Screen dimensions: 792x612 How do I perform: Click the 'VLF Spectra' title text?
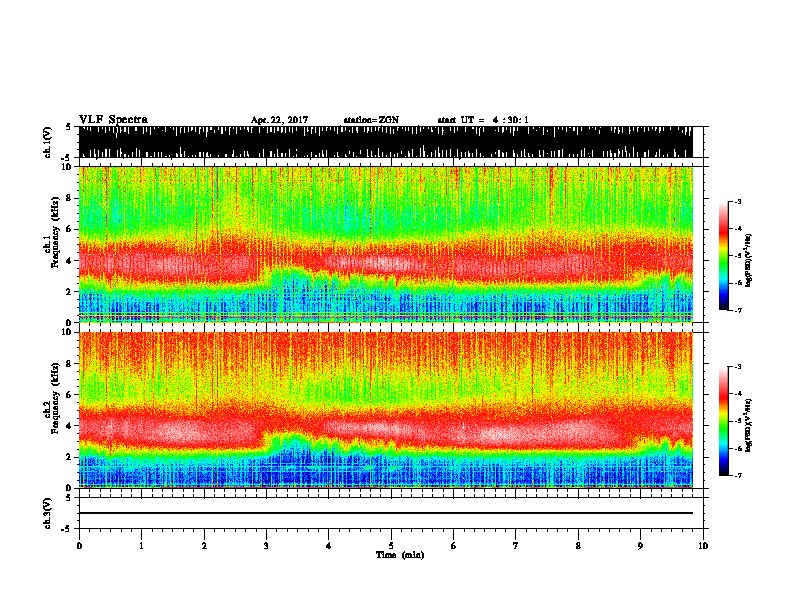(113, 120)
